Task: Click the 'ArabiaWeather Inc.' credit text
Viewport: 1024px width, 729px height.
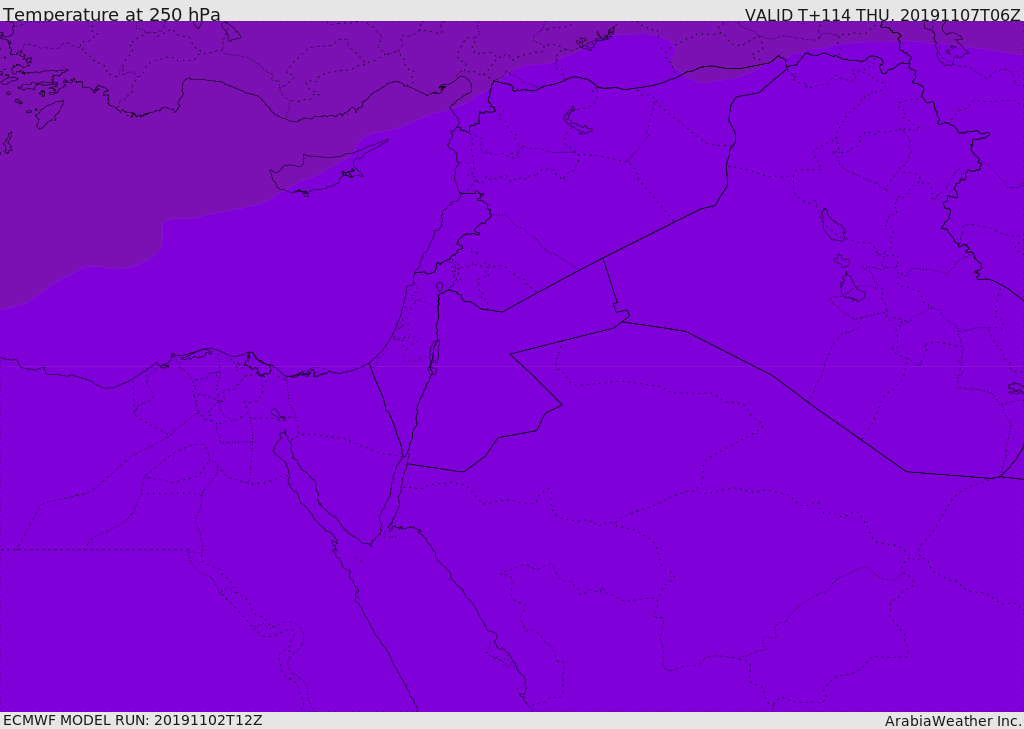Action: [953, 721]
